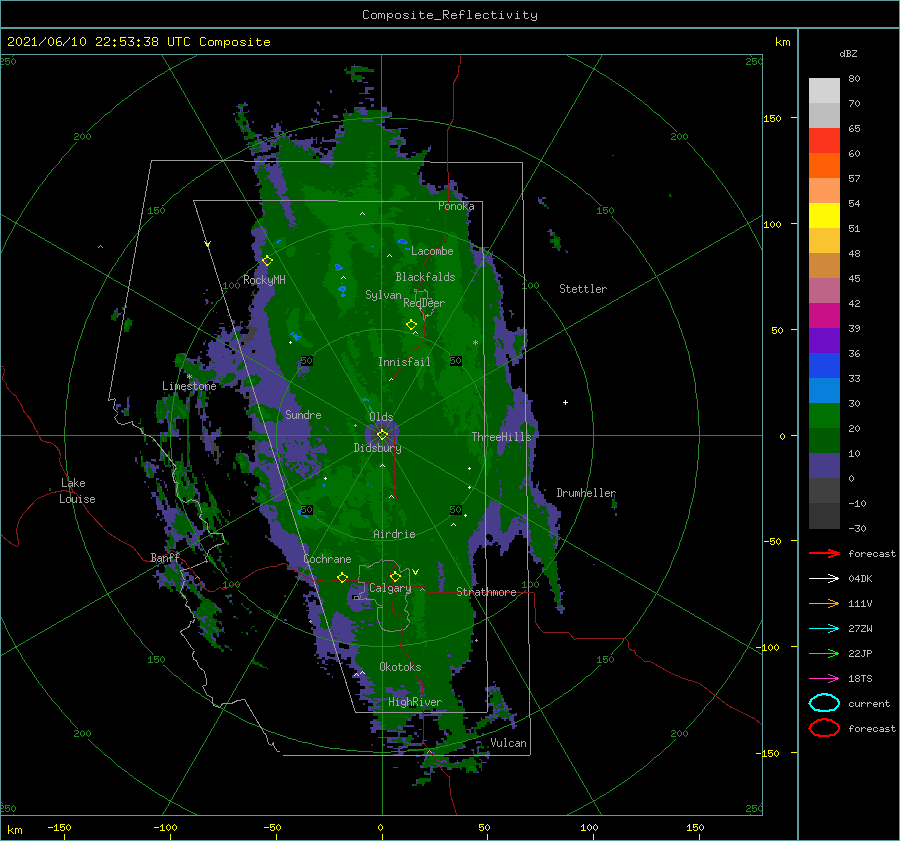
Task: Click the purple 36-39 dBZ swatch
Action: [824, 341]
